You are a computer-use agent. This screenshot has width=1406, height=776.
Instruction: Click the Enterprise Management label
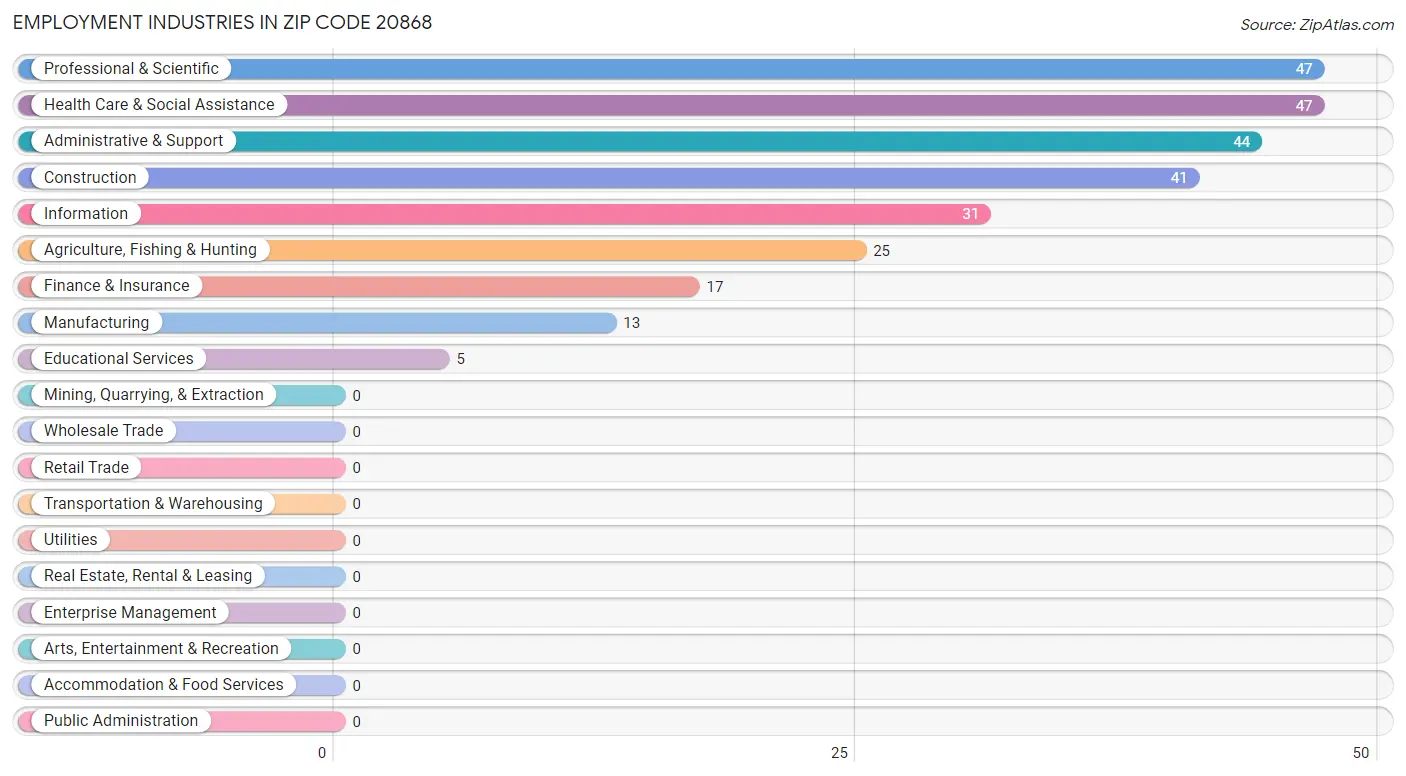130,613
